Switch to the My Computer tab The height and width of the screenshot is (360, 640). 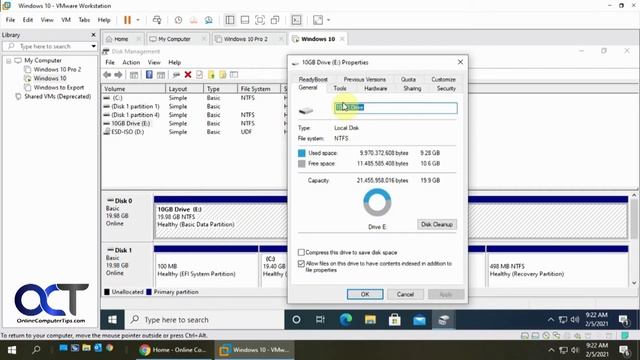tap(174, 39)
